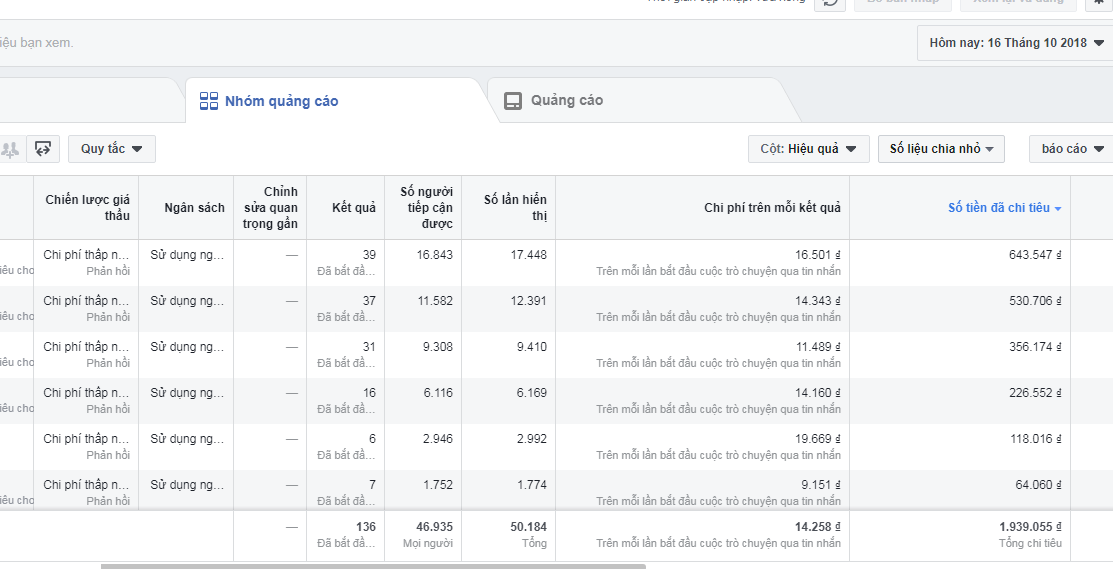This screenshot has width=1113, height=569.
Task: Select the Số lần hiển thị column header
Action: [x=514, y=208]
